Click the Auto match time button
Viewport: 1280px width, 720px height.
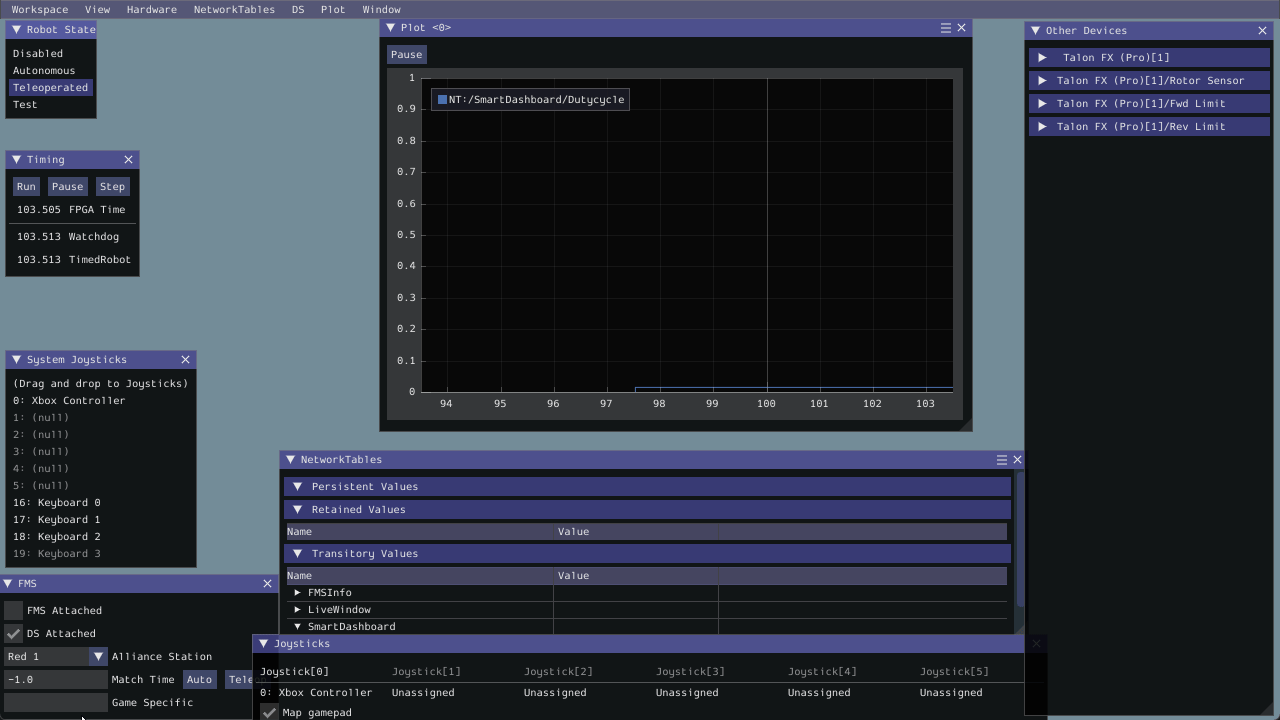click(x=199, y=679)
